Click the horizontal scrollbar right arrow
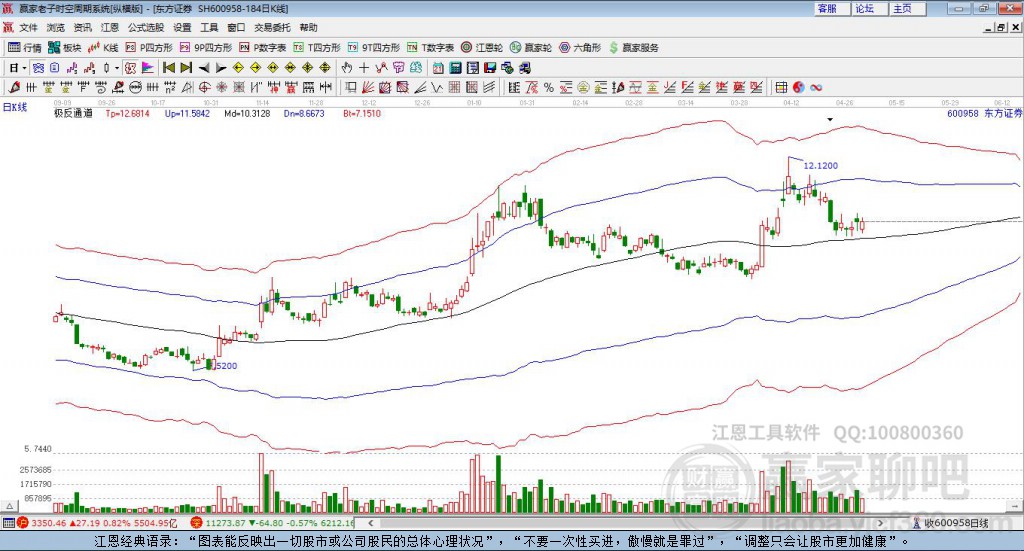 tap(880, 523)
